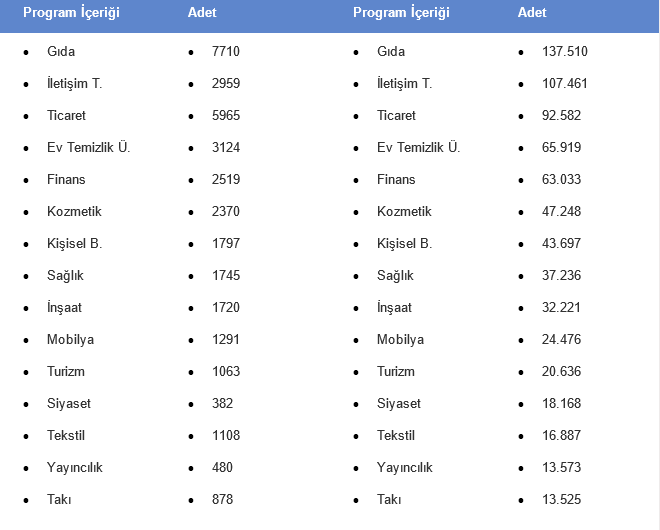Select the Sağlık label beside 37.236
Screen dimensions: 660x530
[x=395, y=275]
